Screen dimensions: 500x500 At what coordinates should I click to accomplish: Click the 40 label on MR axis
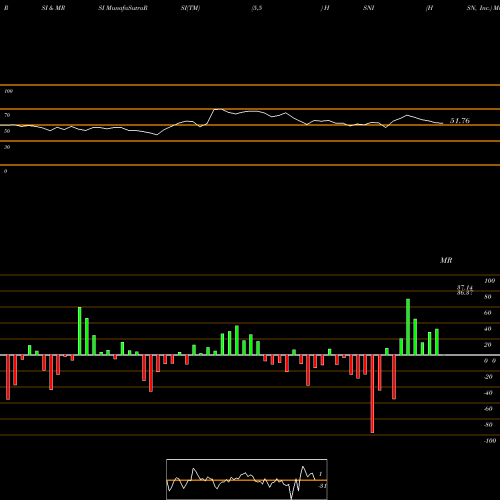pos(488,329)
